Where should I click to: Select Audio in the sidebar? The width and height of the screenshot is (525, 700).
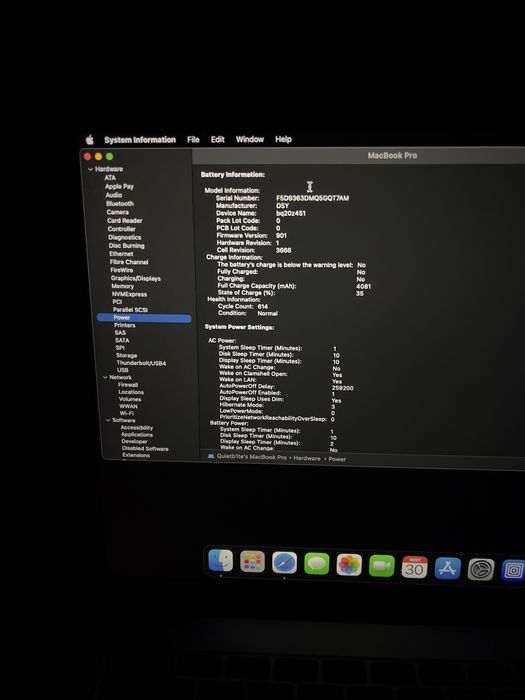pos(114,195)
